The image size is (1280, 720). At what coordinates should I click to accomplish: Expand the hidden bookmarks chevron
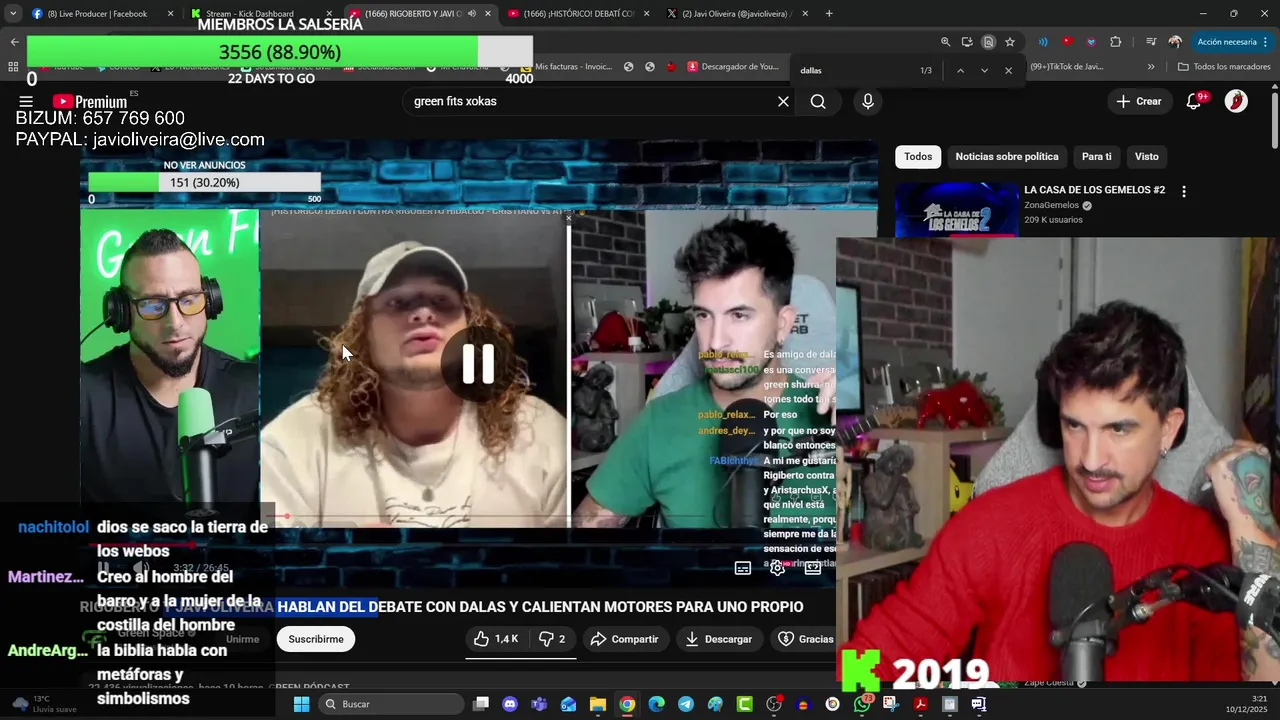pos(1151,67)
